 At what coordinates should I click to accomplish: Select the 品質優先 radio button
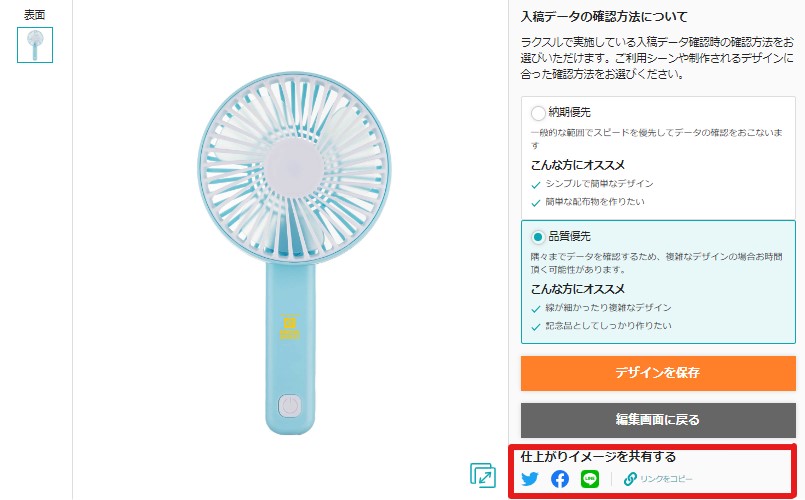pyautogui.click(x=538, y=237)
